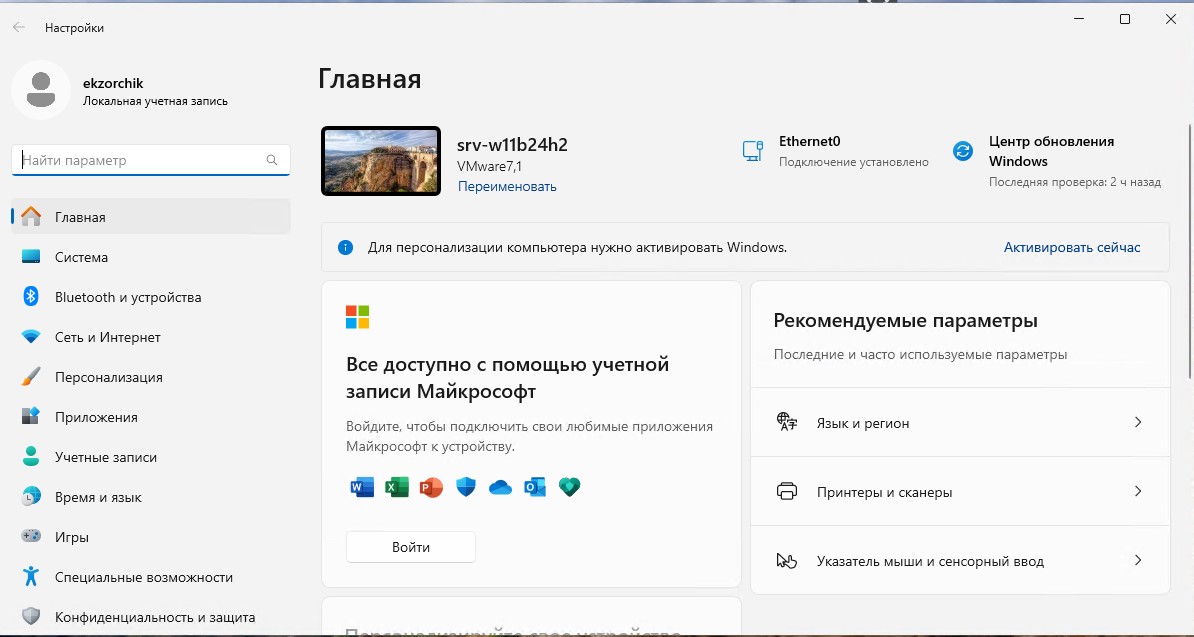1194x637 pixels.
Task: Click the Outlook app icon
Action: [x=535, y=487]
